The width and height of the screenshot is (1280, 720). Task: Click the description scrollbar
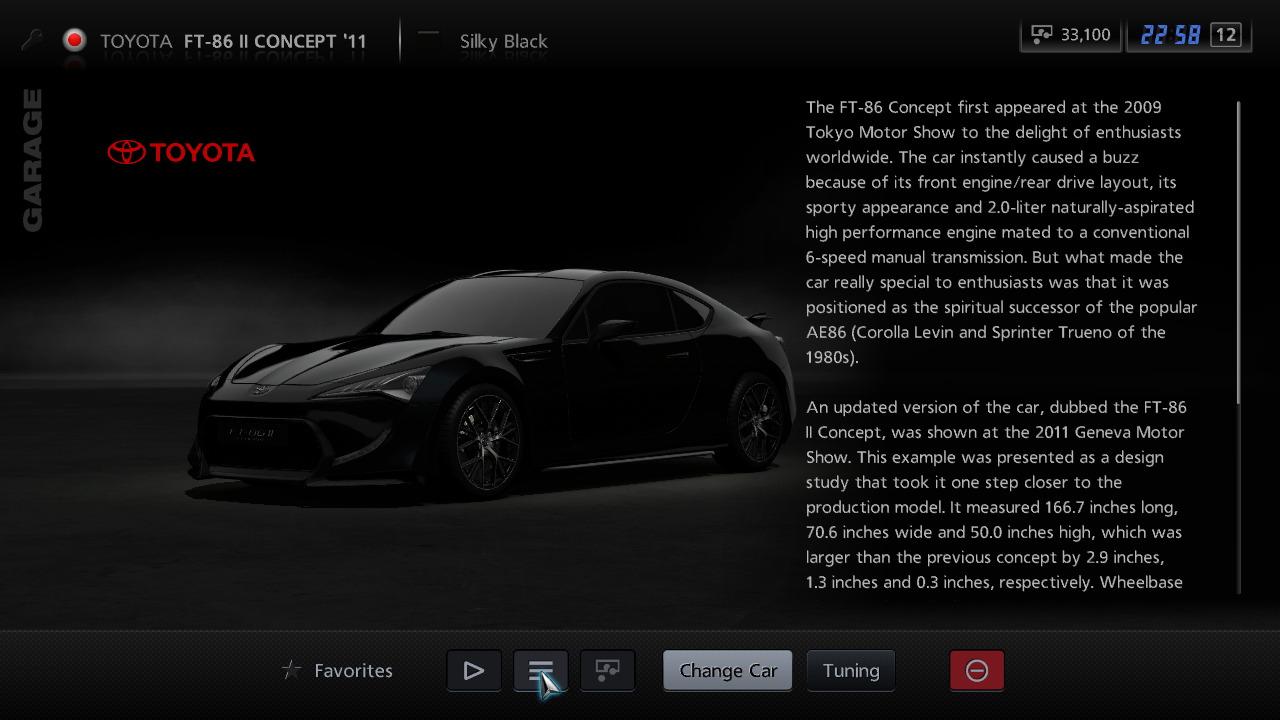pos(1238,347)
